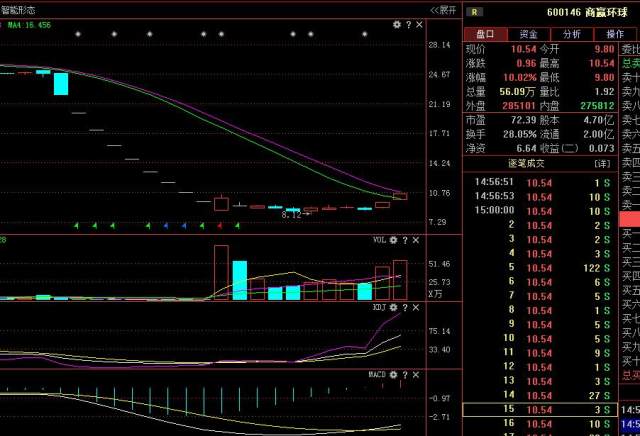
Task: Click 现价 value 10.54
Action: pyautogui.click(x=523, y=49)
